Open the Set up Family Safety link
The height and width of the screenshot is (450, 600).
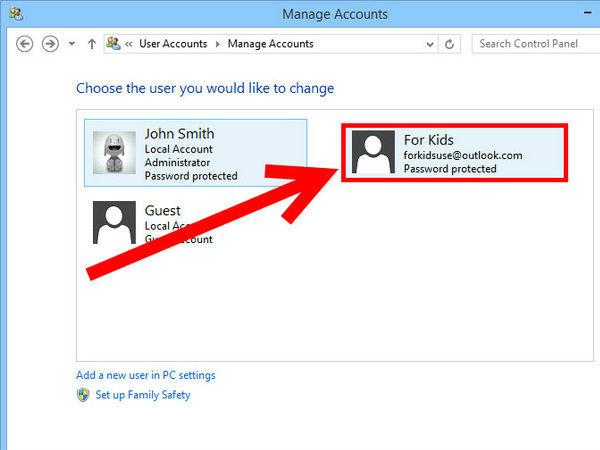(142, 395)
